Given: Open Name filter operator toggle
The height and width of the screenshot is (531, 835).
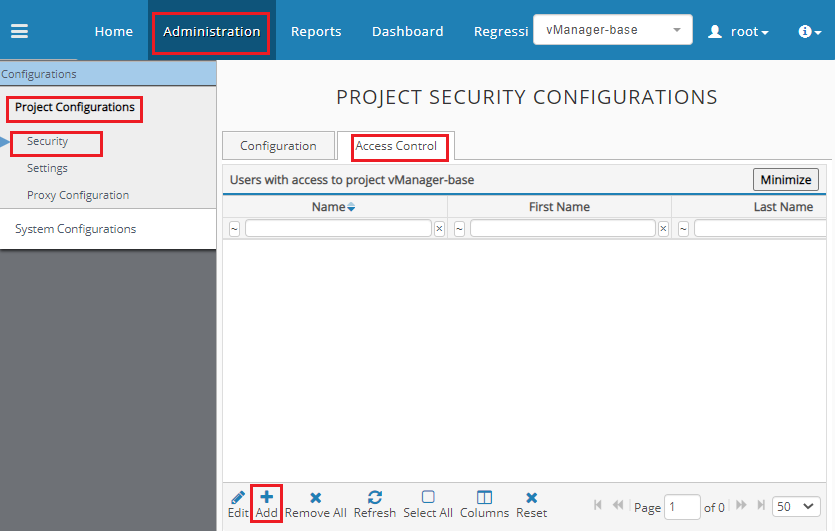Looking at the screenshot, I should (234, 229).
